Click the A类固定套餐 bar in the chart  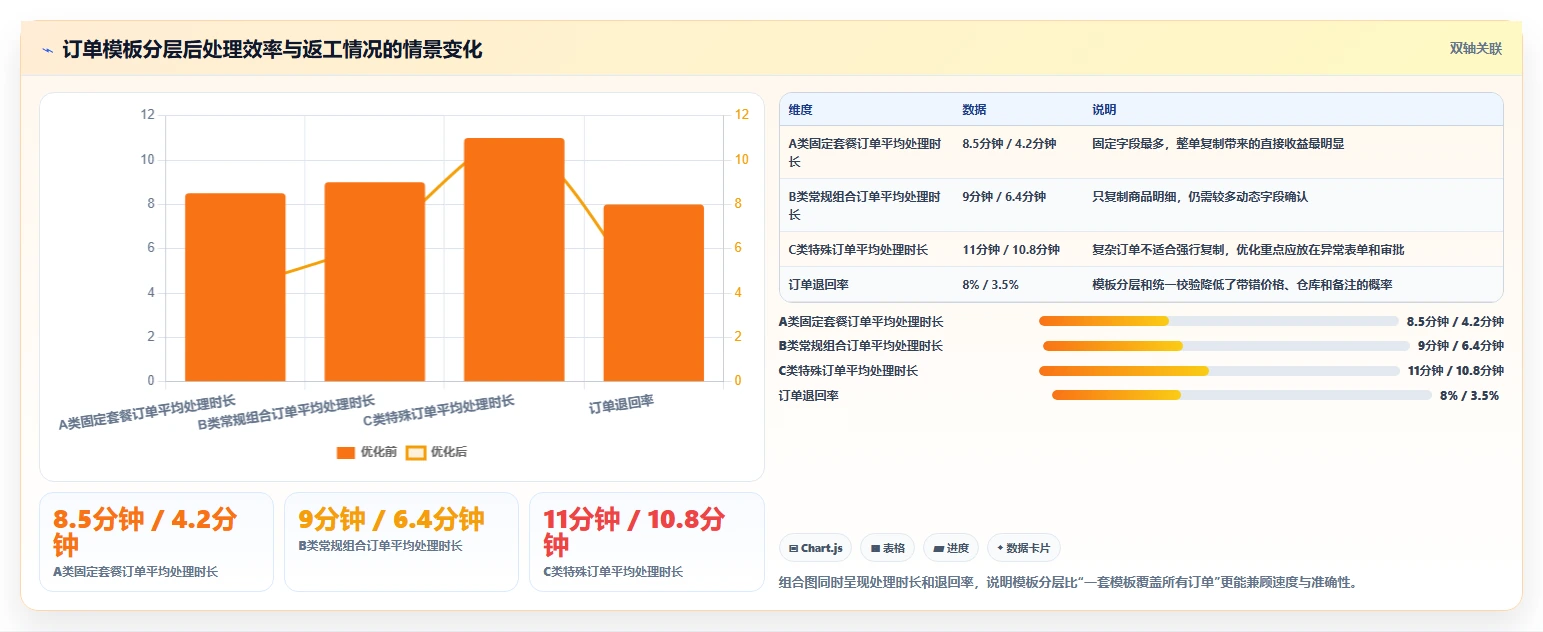tap(235, 287)
